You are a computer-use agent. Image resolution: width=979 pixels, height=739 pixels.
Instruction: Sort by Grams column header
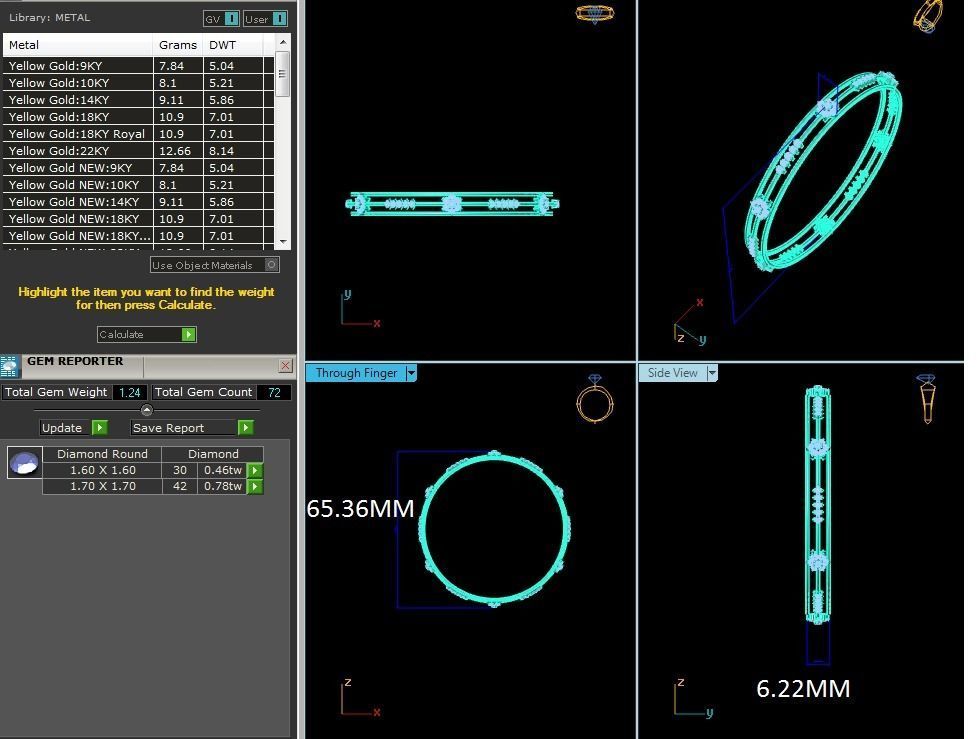[x=178, y=45]
